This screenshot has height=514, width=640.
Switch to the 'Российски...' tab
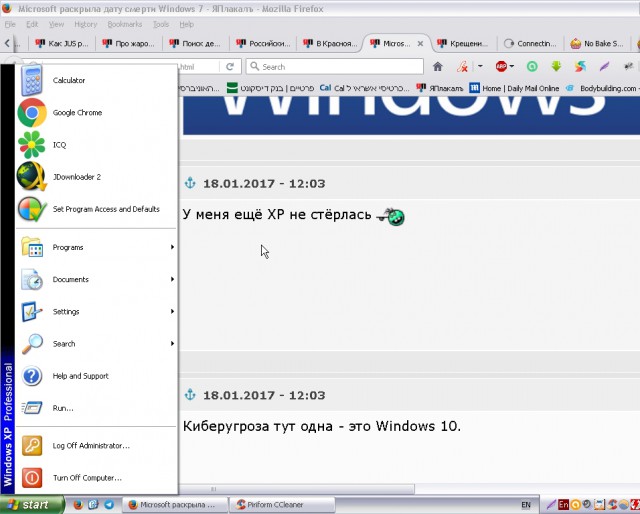click(263, 44)
